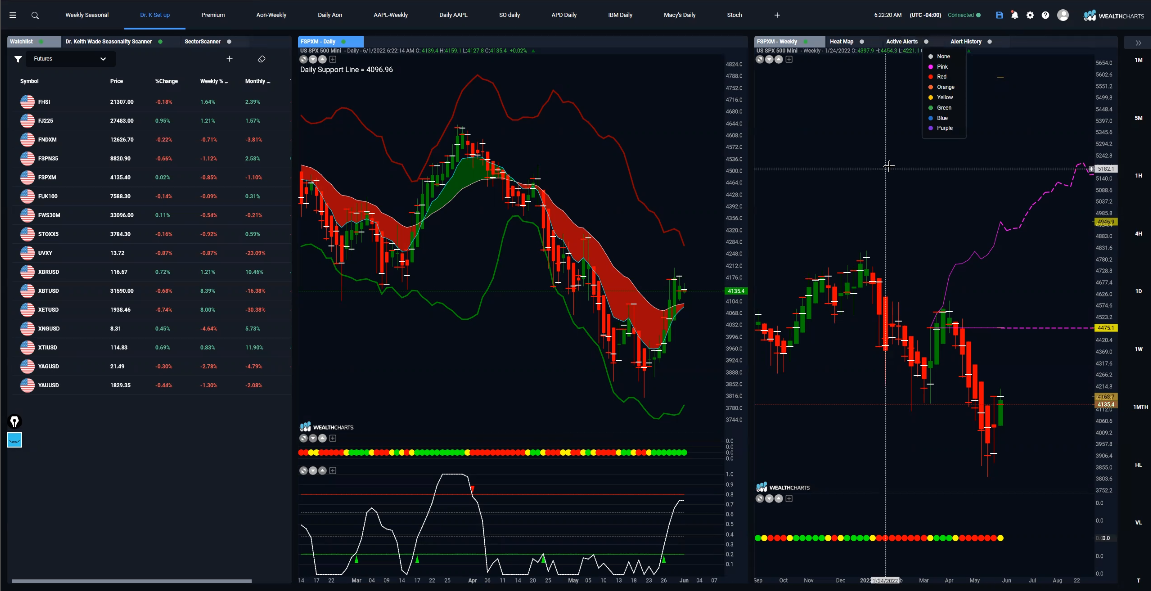Click the search magnifier icon
Screen dimensions: 1151x591
35,15
